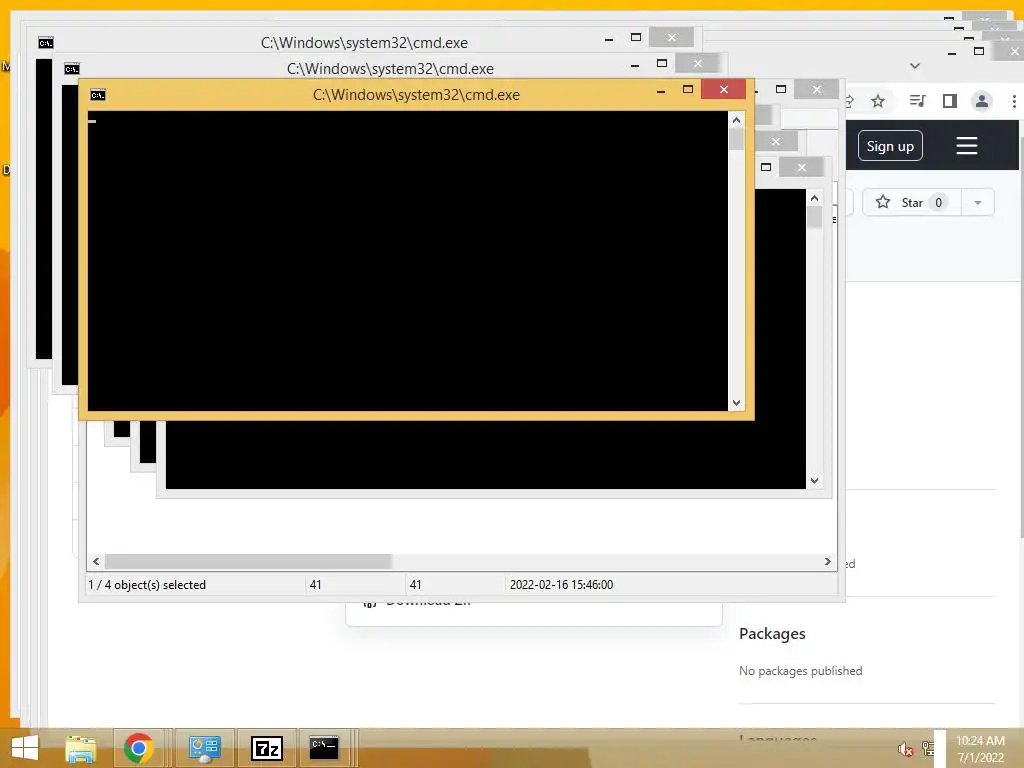Click the left arrow of 7-Zip's horizontal scrollbar

[96, 562]
